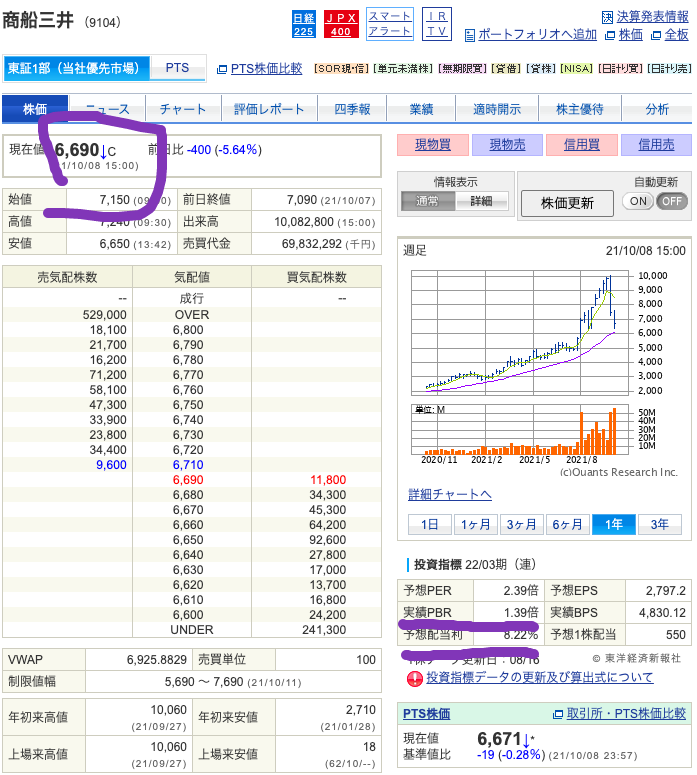Open 投資指標データの更新及び算出式について link
Screen dimensions: 697x775
540,677
